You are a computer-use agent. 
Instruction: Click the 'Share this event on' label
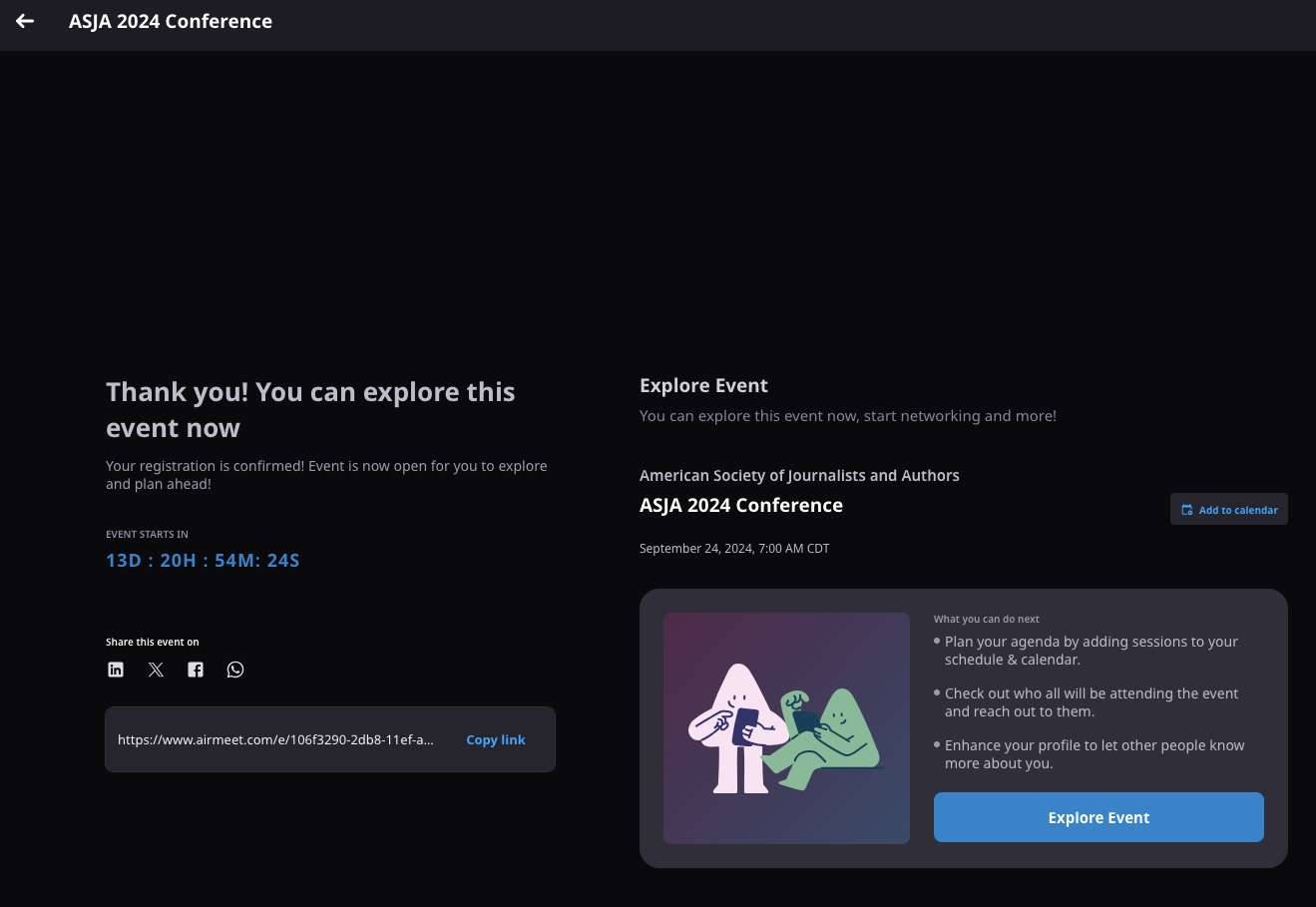[153, 642]
